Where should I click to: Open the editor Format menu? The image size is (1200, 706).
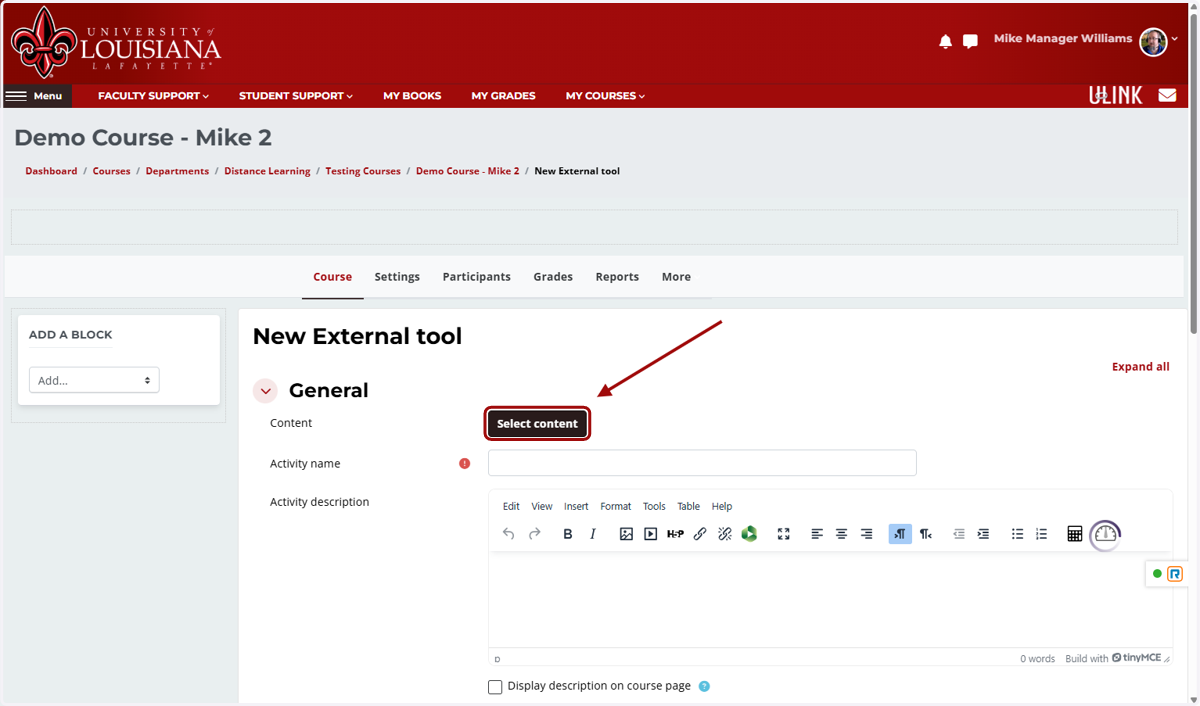coord(616,506)
